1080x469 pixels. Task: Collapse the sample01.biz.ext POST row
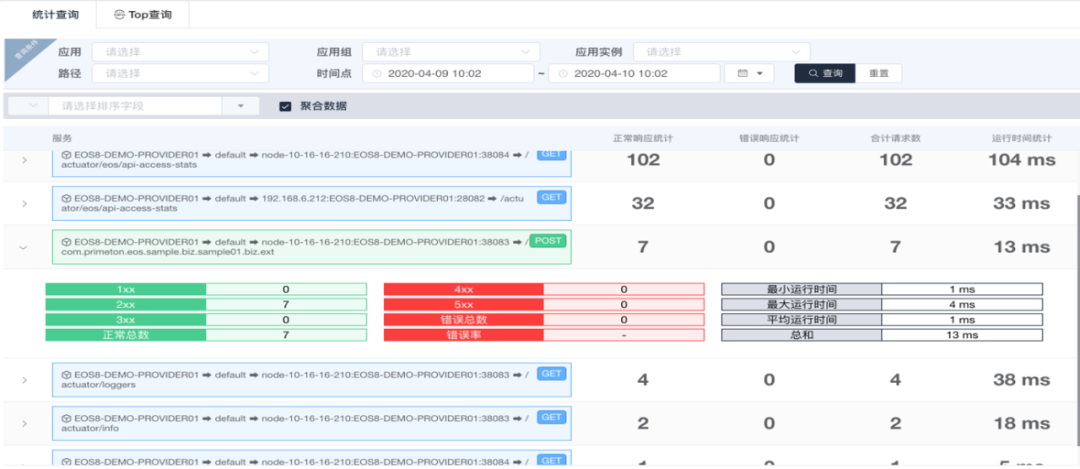coord(25,247)
